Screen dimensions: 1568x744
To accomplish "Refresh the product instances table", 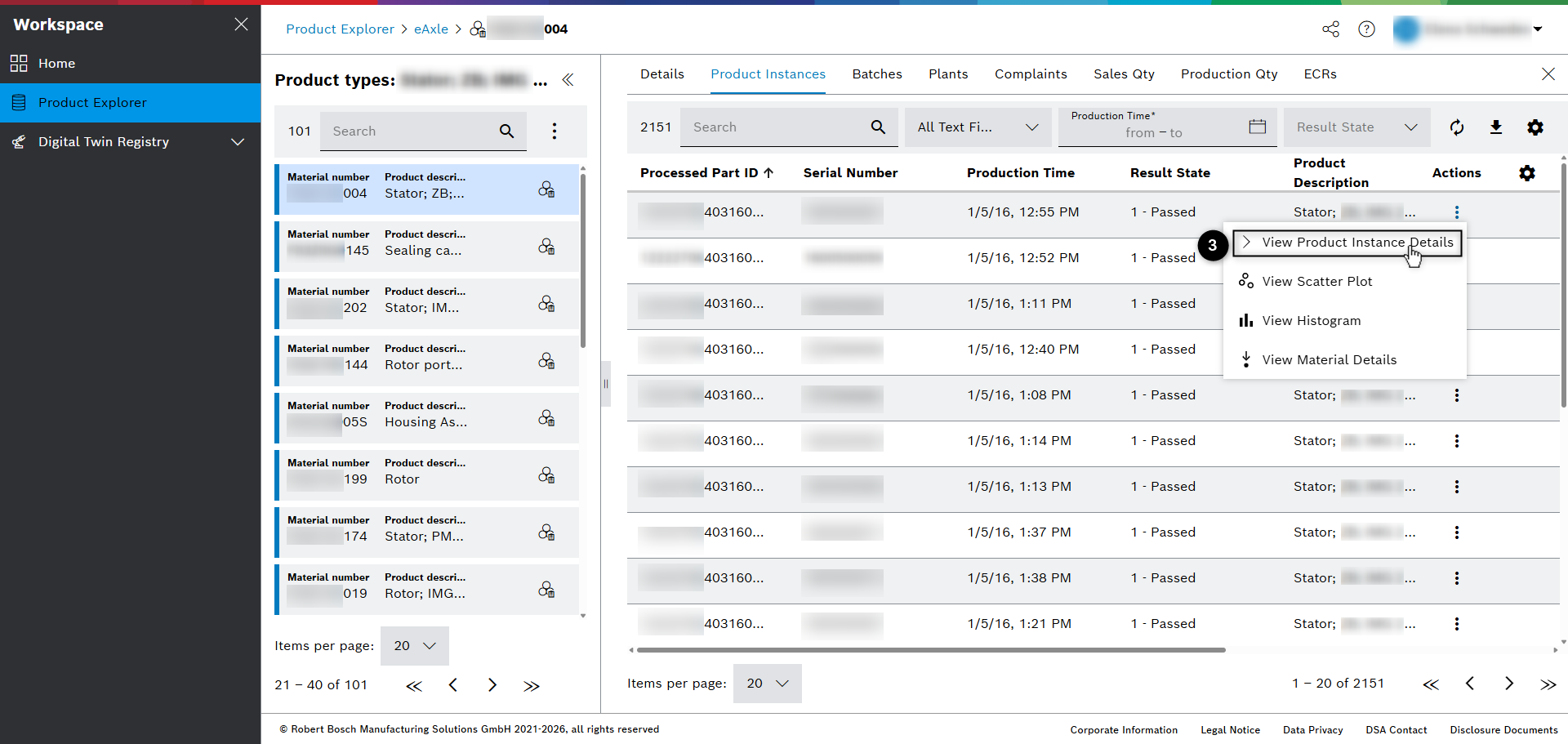I will click(1457, 127).
